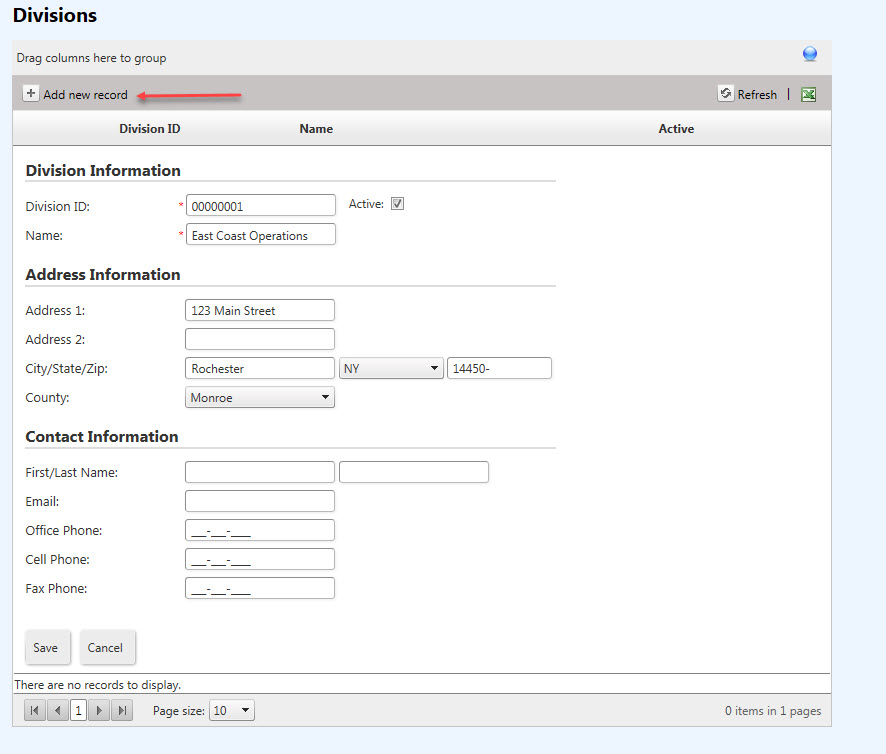Toggle the Active checkbox
The image size is (886, 754).
tap(397, 204)
